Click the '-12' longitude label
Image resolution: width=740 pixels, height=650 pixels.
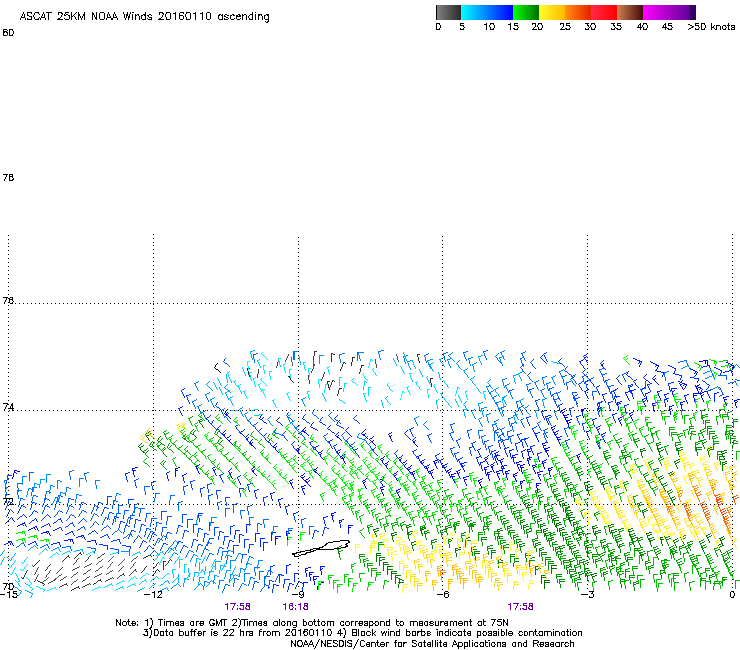[x=153, y=594]
